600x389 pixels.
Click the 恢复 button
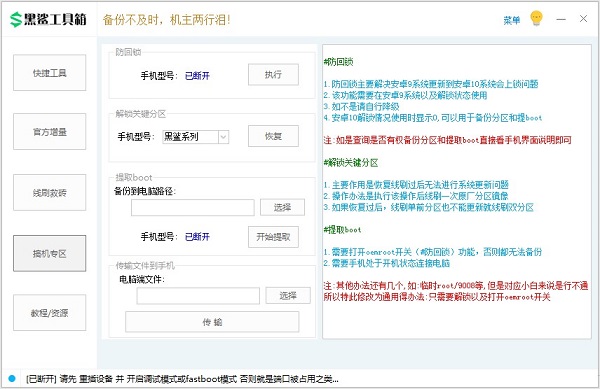[273, 136]
